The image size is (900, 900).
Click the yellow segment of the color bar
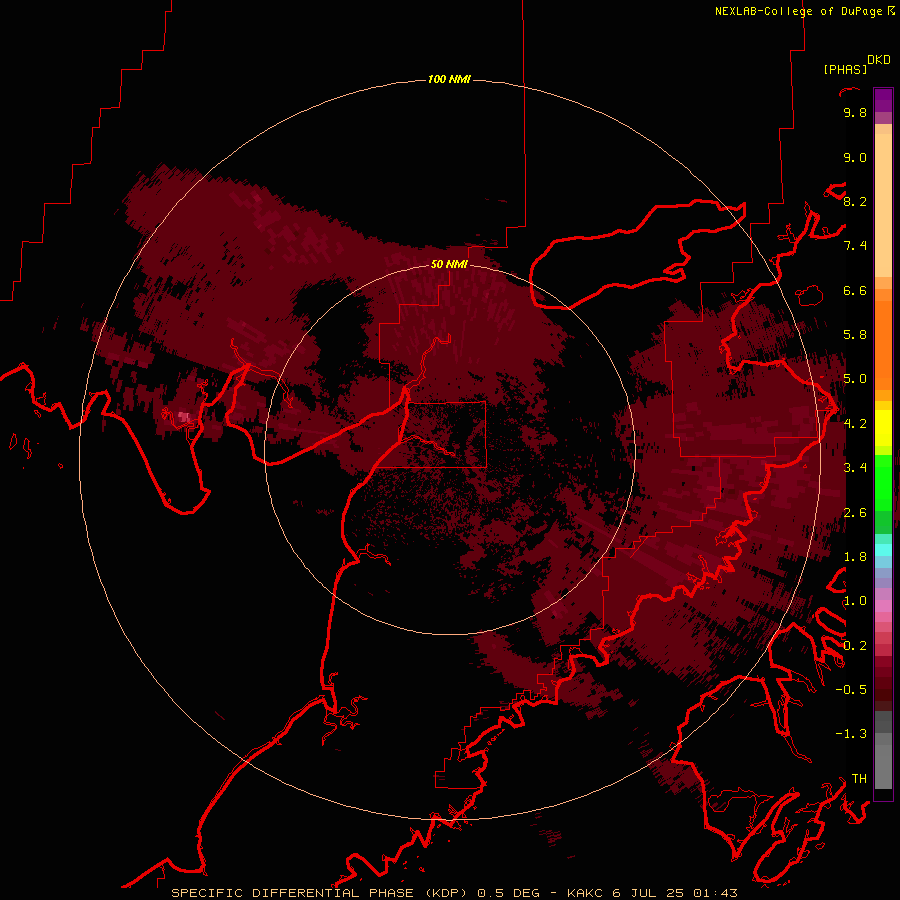[883, 428]
